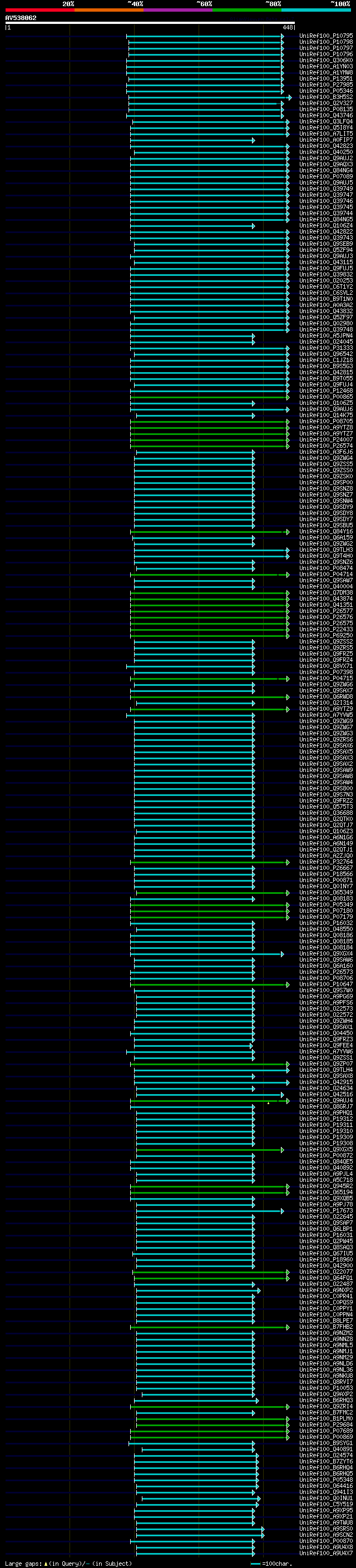The image size is (356, 1568).
Task: Select the UniRef100_P26667 label
Action: pos(326,868)
